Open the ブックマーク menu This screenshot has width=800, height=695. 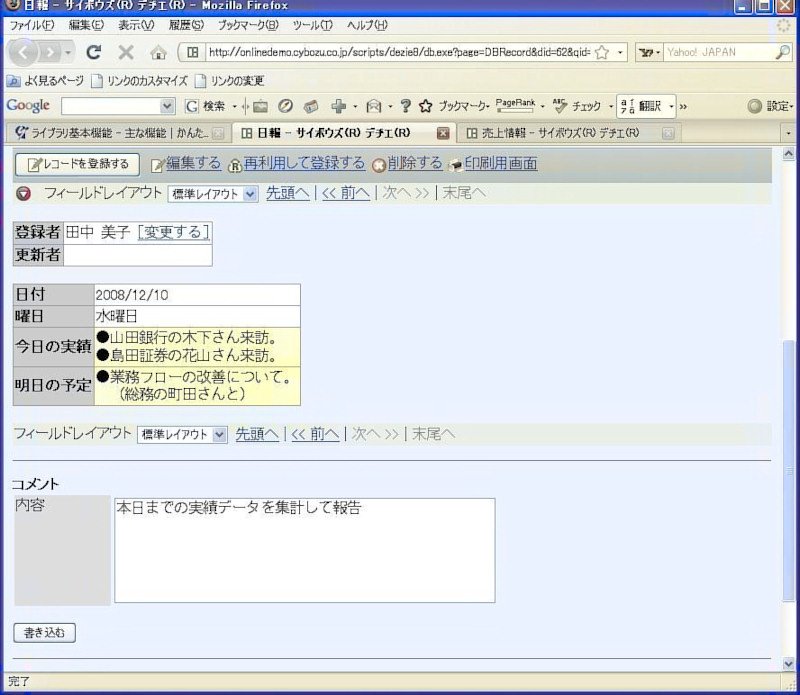tap(248, 25)
